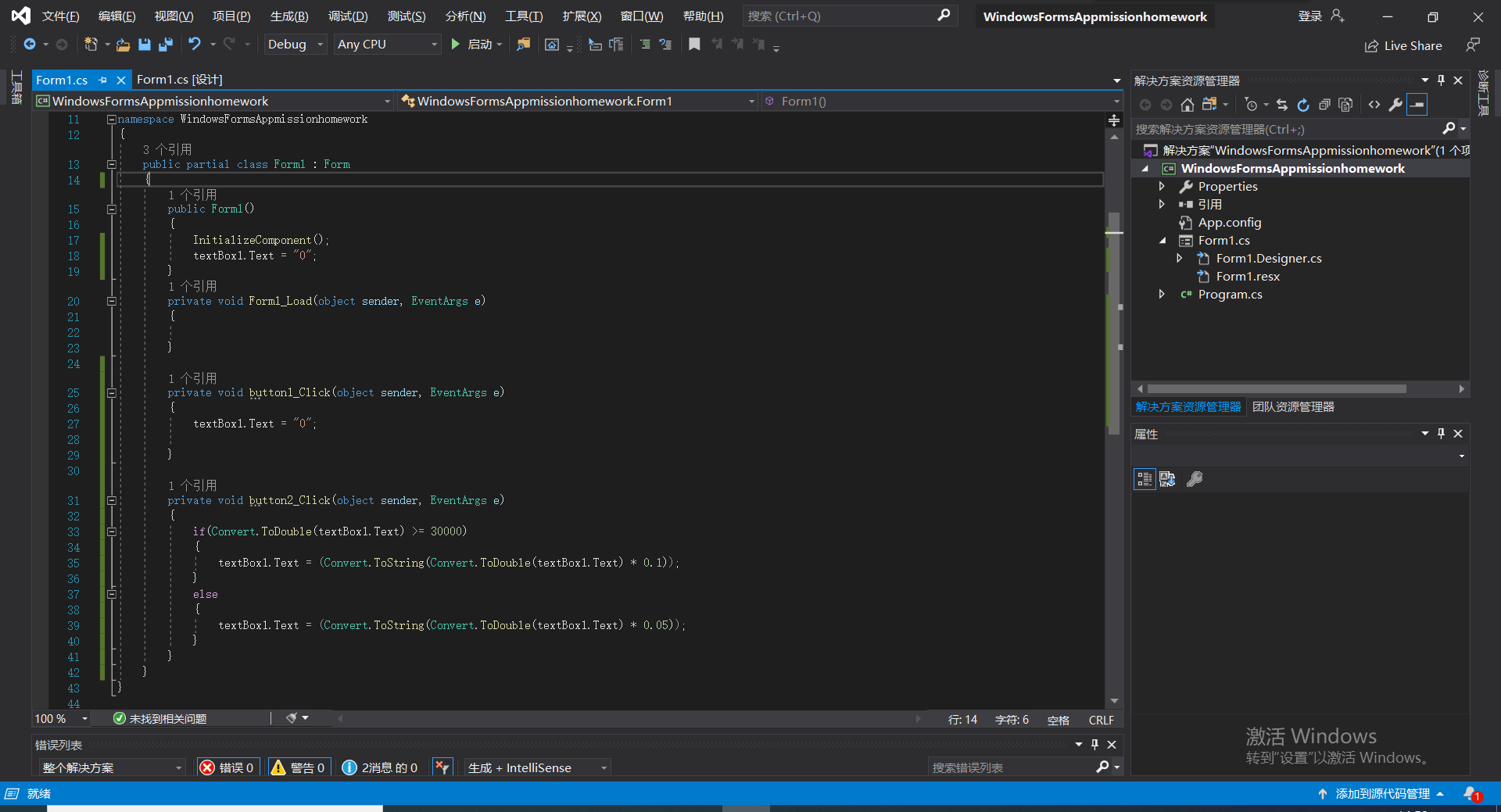Click the Live Share button
Screen dimensions: 1501x812
click(x=1404, y=46)
